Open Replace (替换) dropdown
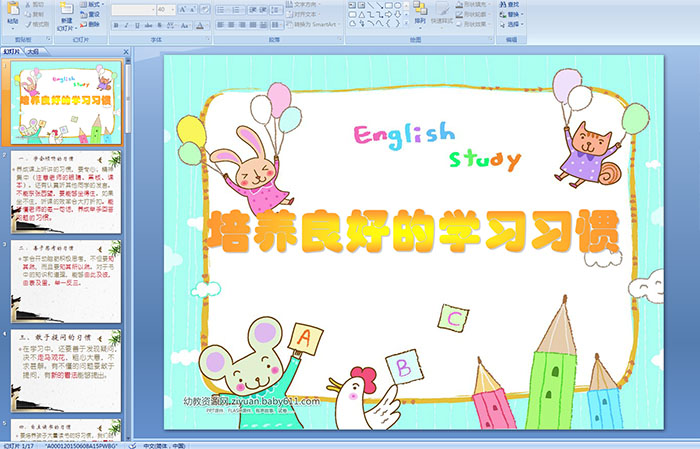Image resolution: width=700 pixels, height=449 pixels. (x=512, y=14)
